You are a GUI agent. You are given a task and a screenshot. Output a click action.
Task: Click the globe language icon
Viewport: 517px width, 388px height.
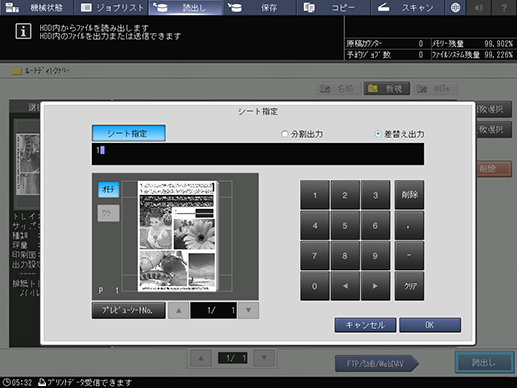pos(455,7)
